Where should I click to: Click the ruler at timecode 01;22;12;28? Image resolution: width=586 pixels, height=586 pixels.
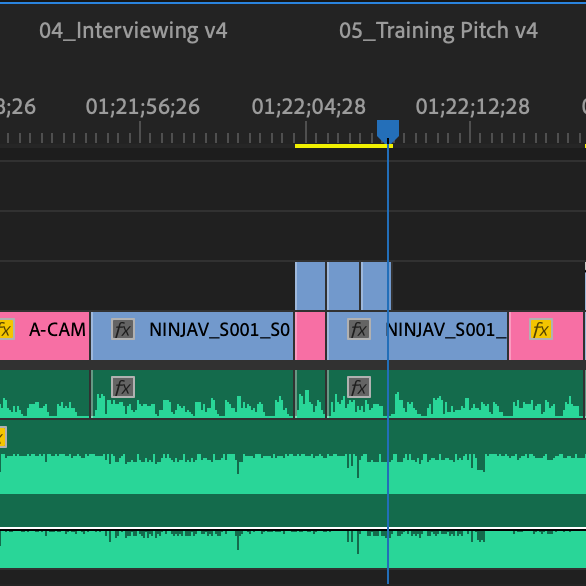click(x=472, y=107)
